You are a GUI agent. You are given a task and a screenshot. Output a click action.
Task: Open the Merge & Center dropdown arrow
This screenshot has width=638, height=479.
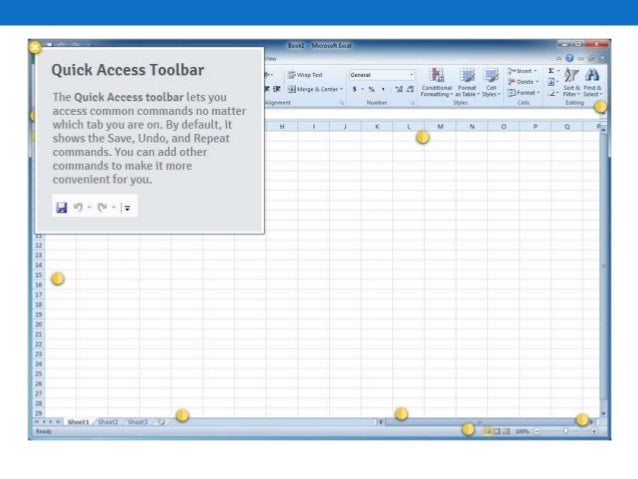342,89
